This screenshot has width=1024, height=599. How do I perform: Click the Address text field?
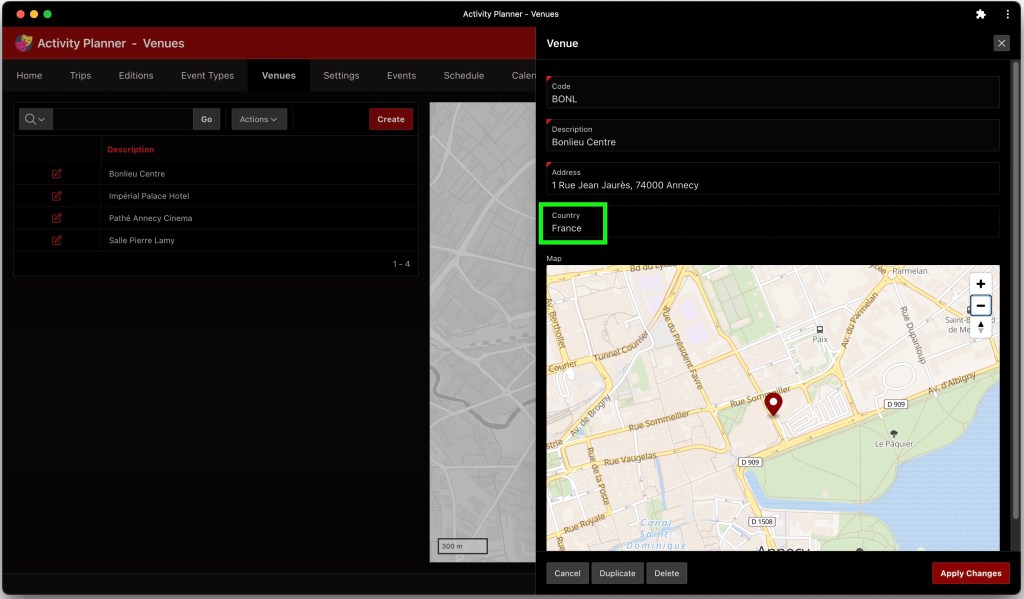pos(772,185)
